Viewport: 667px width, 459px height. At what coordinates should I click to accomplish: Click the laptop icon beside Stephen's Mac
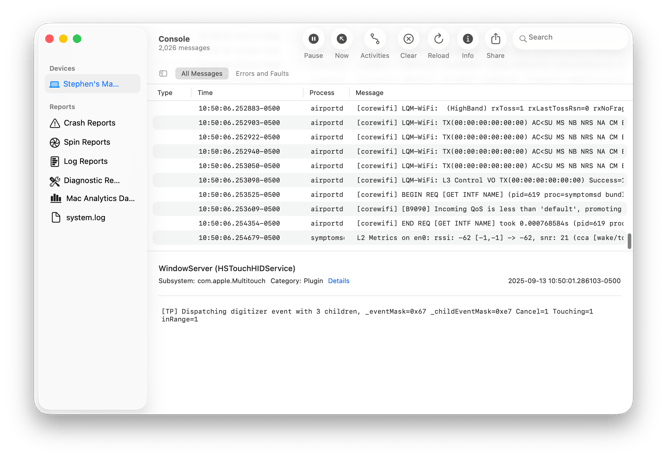click(54, 84)
